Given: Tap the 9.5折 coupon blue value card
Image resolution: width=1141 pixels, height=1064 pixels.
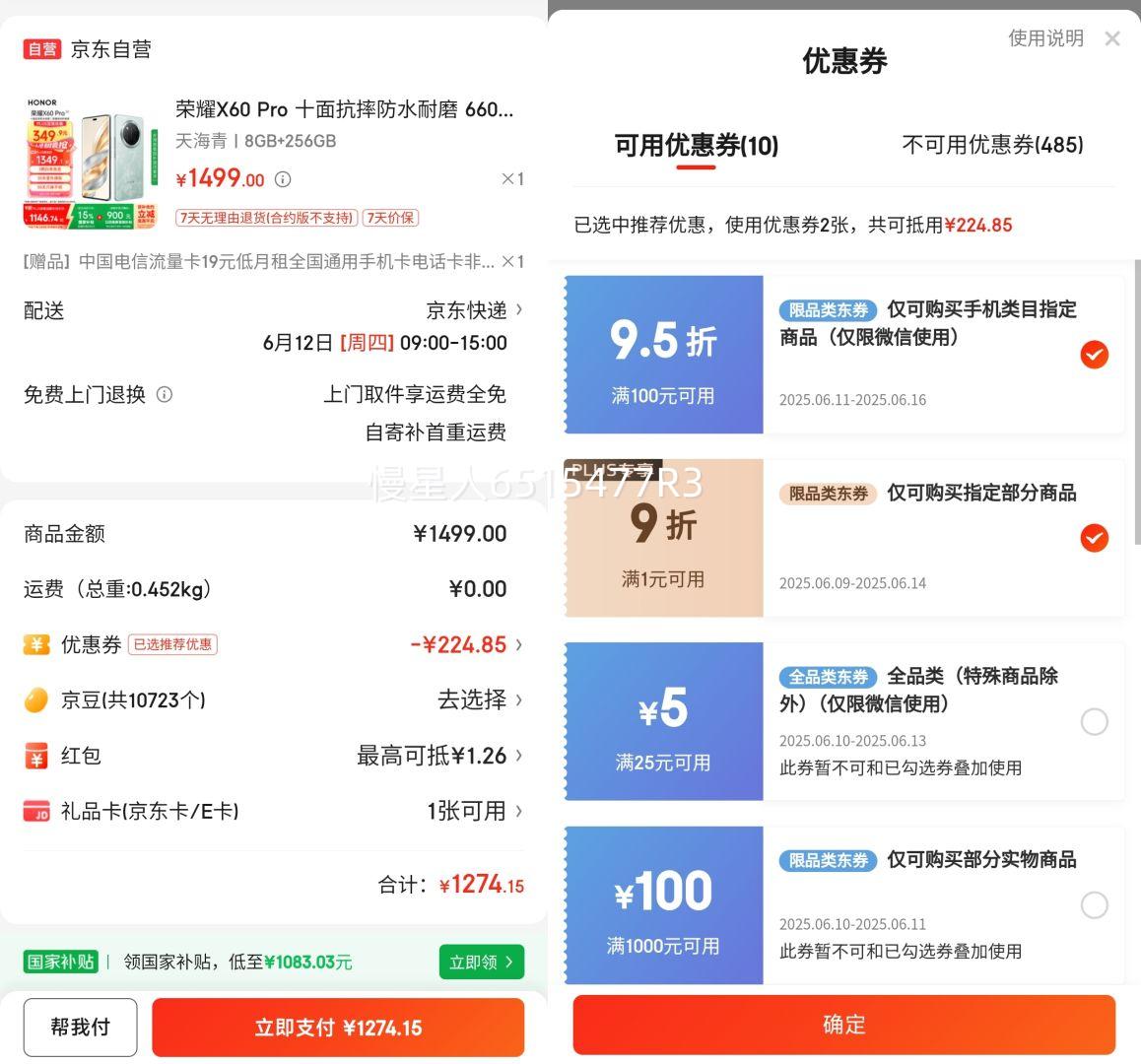Looking at the screenshot, I should tap(664, 355).
